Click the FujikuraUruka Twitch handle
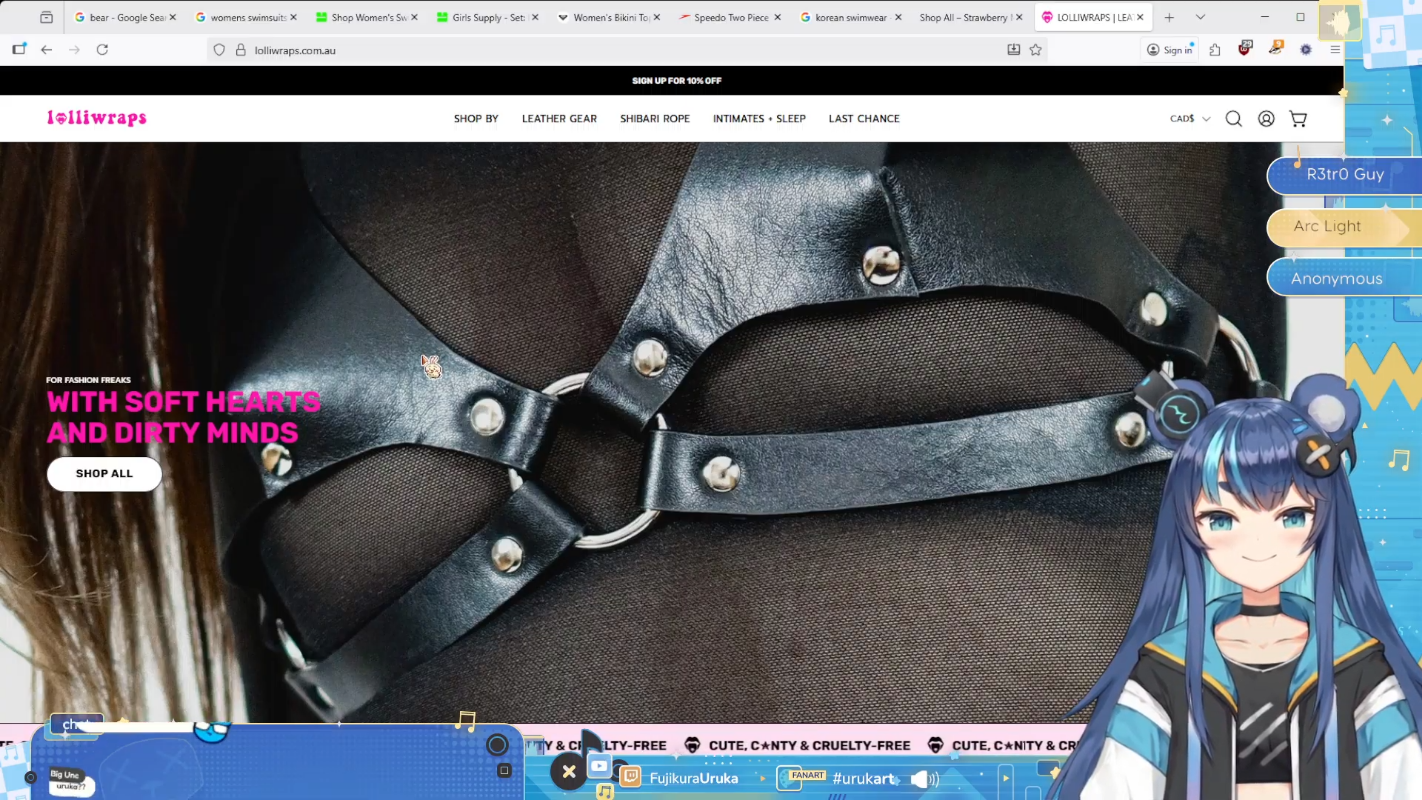Viewport: 1422px width, 800px height. click(694, 778)
